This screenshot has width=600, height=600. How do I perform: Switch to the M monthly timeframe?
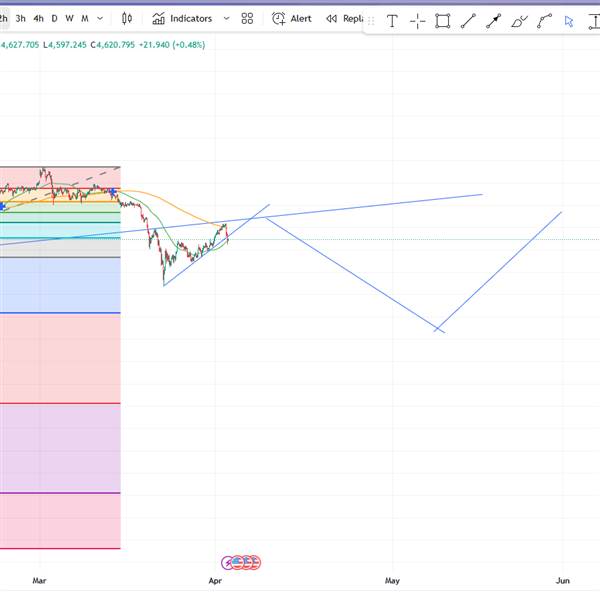(x=85, y=18)
